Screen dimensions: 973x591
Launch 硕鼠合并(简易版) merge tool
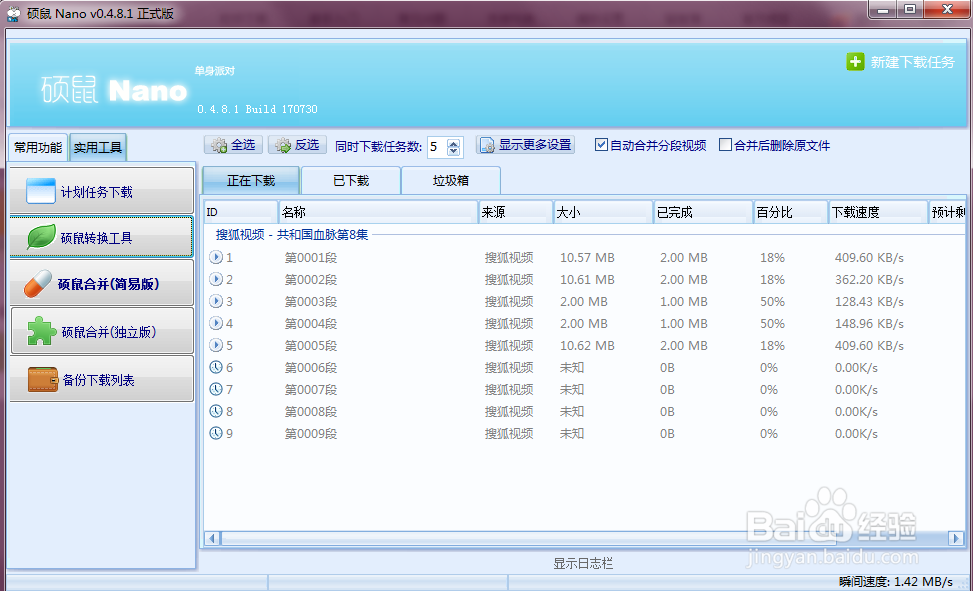pos(102,283)
